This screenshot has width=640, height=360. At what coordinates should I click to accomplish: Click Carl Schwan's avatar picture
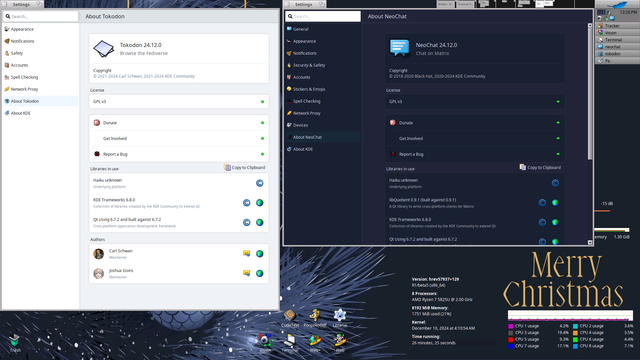98,254
